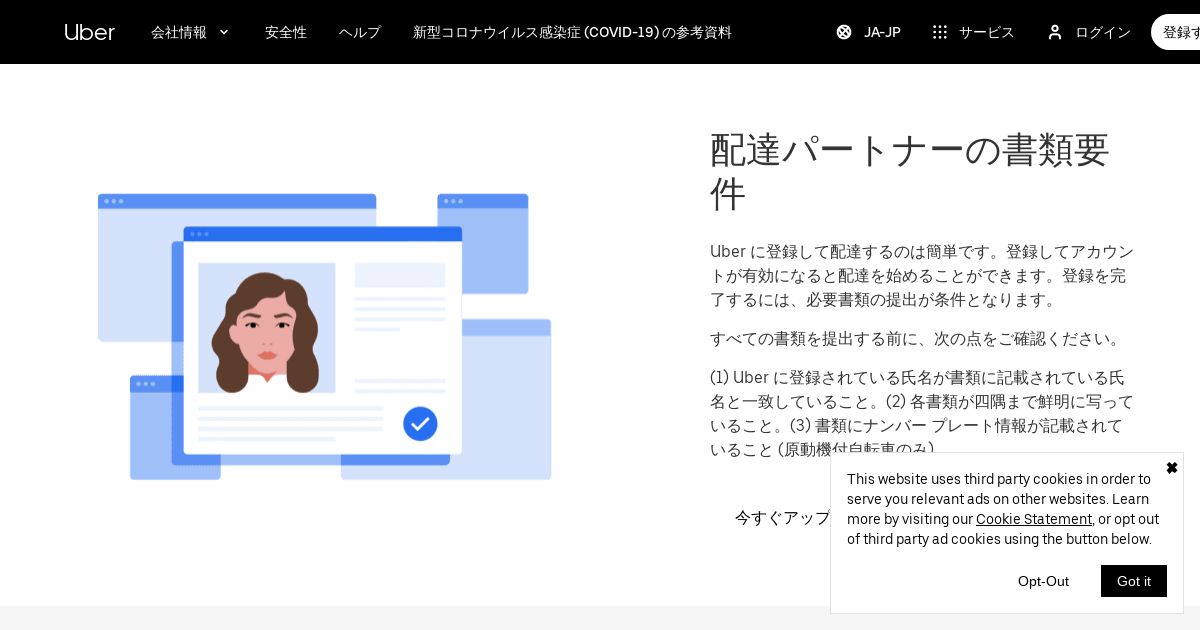The height and width of the screenshot is (630, 1200).
Task: Go to ヘルプ in navigation bar
Action: point(360,32)
